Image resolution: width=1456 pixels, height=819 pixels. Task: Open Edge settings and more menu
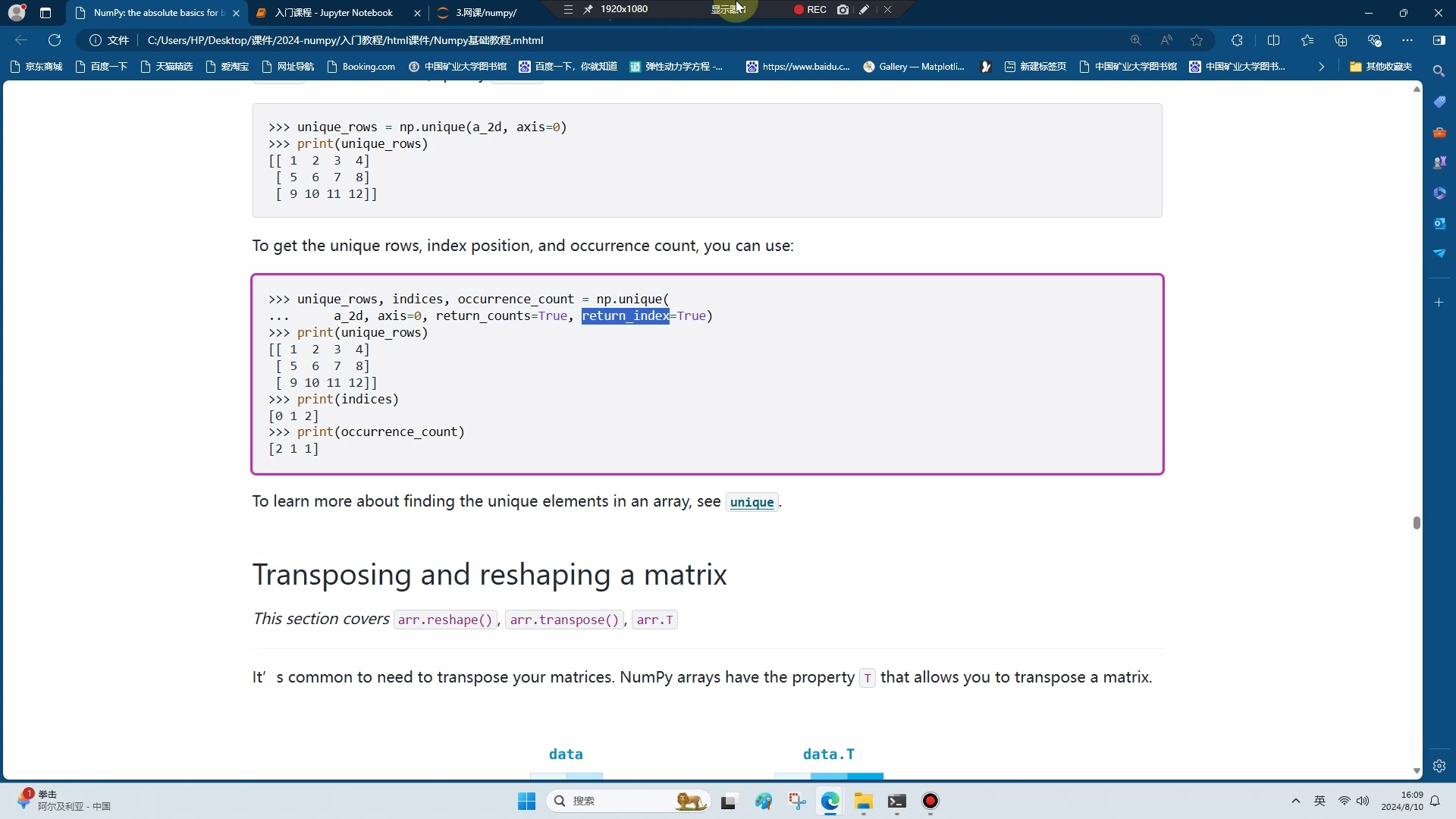[1407, 40]
